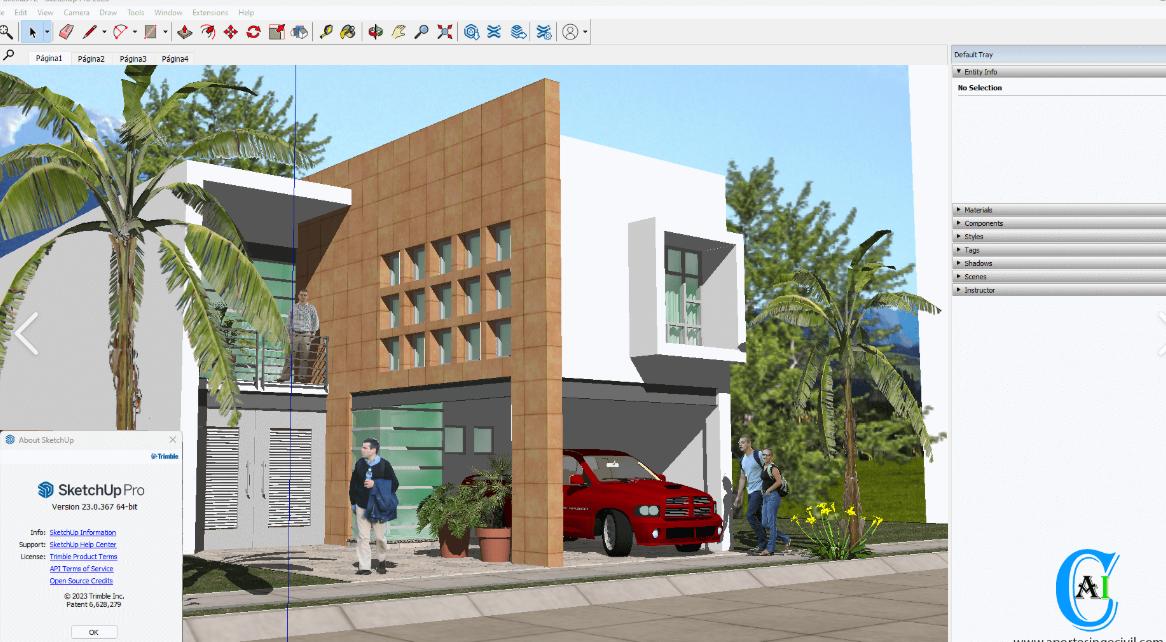Pick the Rotate tool

[253, 32]
